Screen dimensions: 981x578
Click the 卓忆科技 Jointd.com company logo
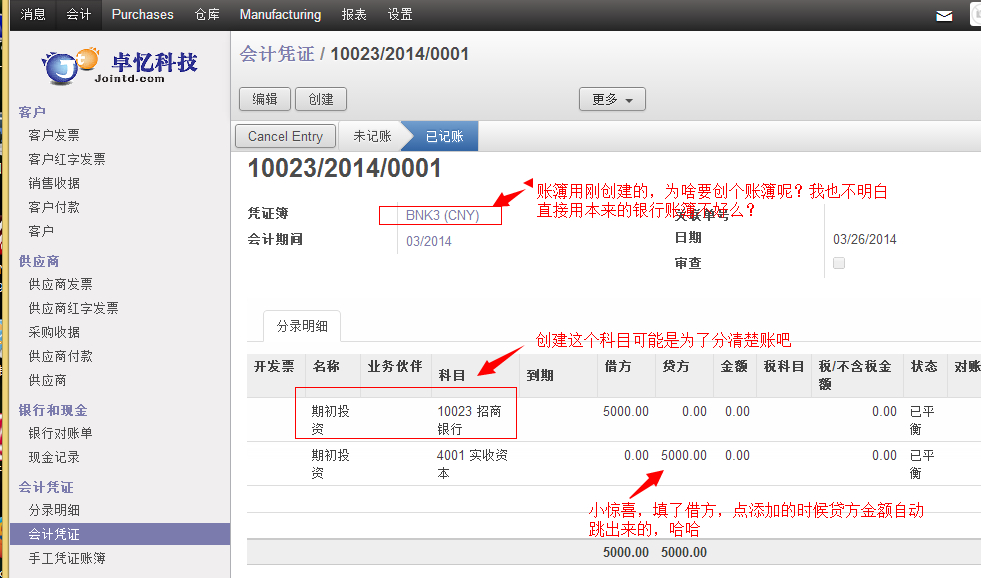(120, 65)
